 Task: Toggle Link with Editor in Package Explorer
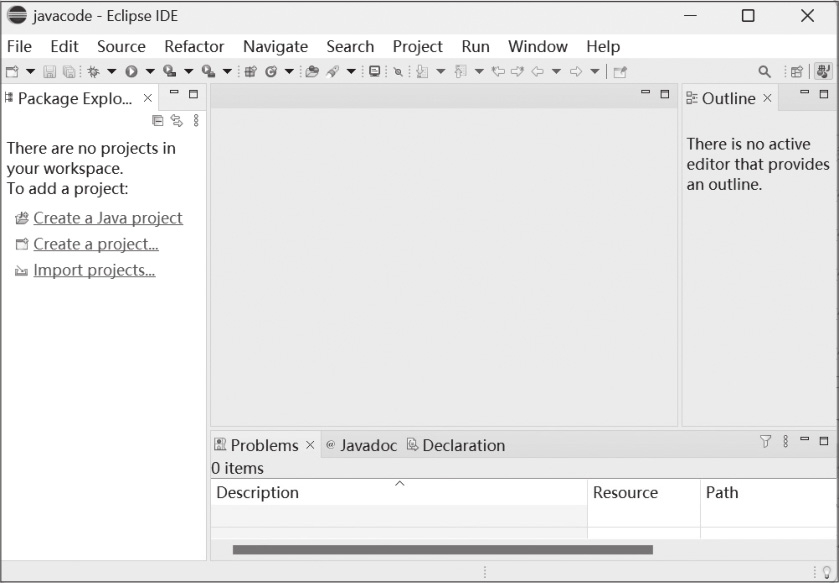point(177,120)
